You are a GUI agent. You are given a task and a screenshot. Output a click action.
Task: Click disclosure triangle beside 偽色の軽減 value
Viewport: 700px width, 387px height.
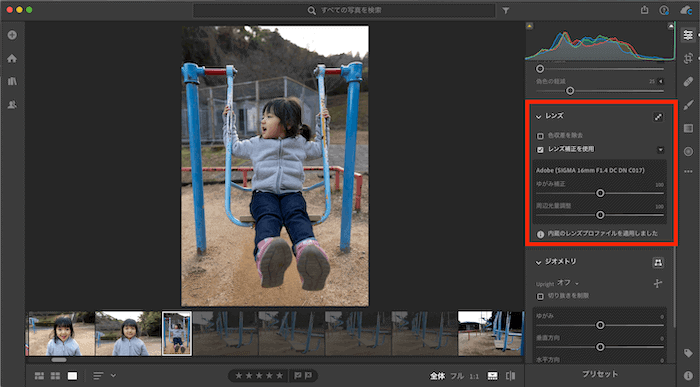tap(661, 81)
